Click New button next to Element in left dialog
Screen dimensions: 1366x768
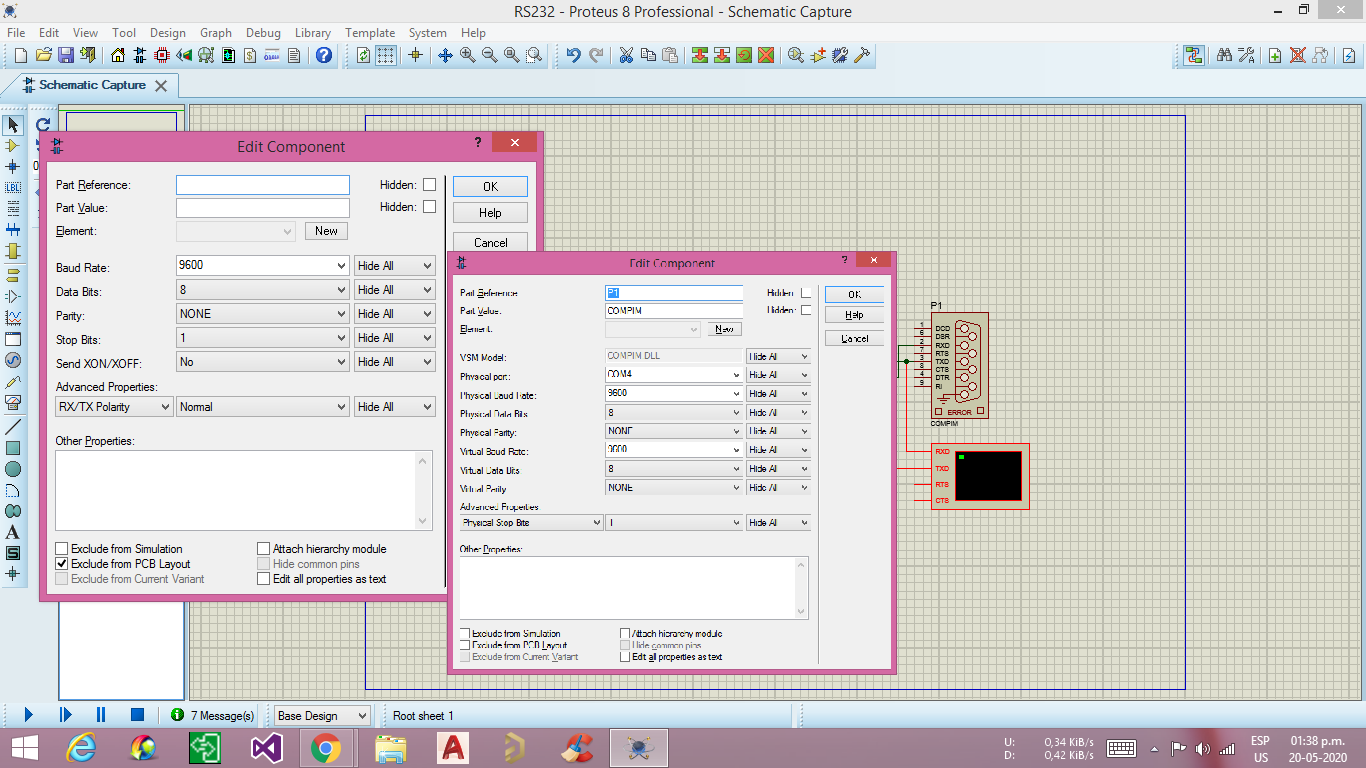[326, 231]
